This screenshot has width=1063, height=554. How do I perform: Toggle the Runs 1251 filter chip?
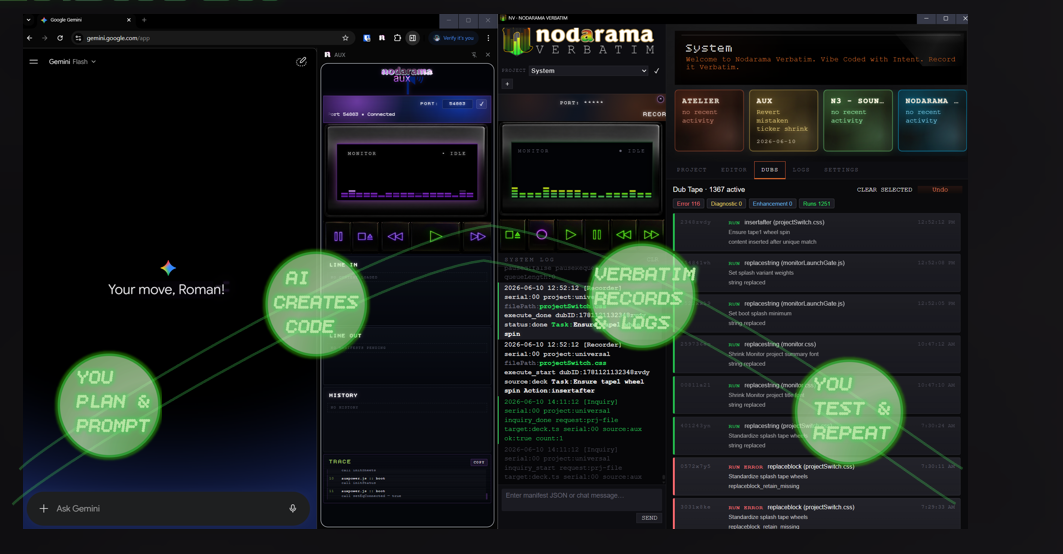tap(816, 203)
